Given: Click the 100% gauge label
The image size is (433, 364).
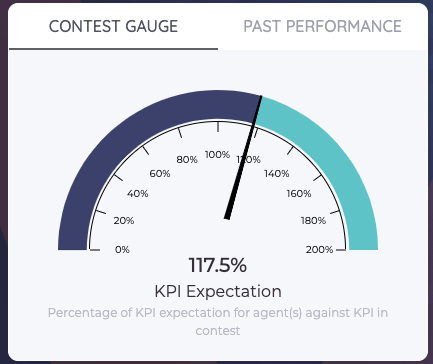Looking at the screenshot, I should (x=217, y=155).
